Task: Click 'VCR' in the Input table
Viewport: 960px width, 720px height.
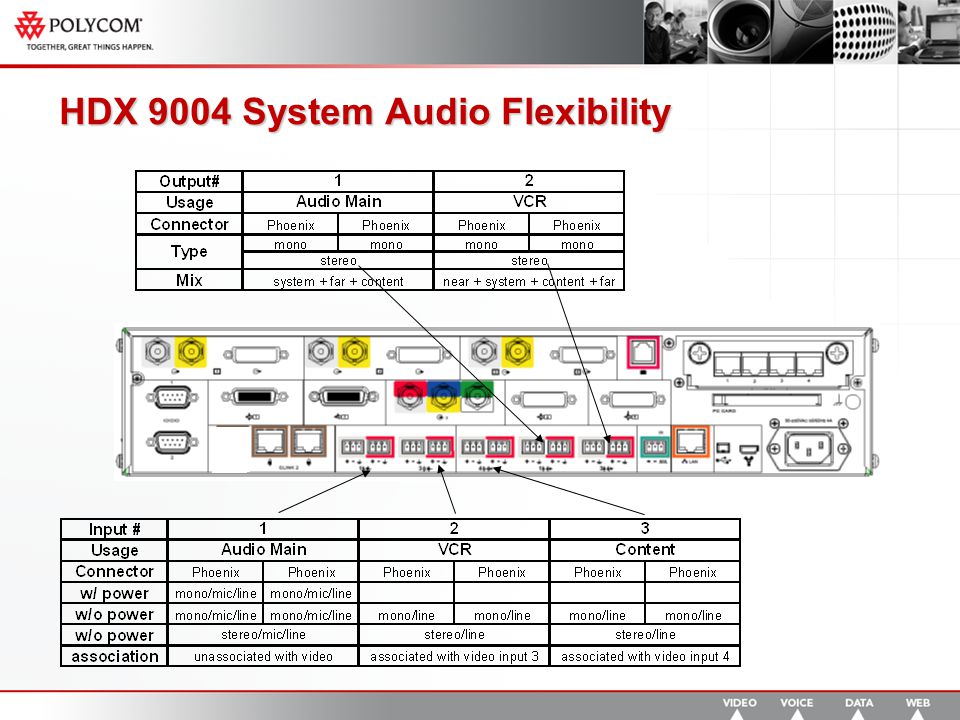Action: pos(454,549)
